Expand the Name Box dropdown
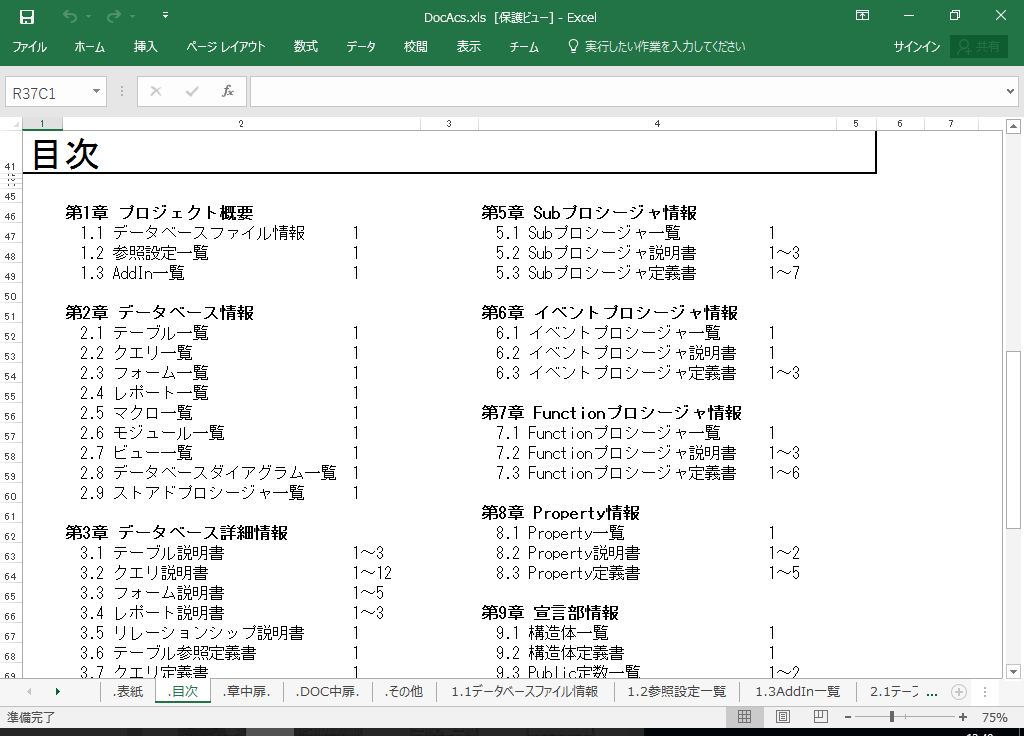1024x736 pixels. point(97,92)
